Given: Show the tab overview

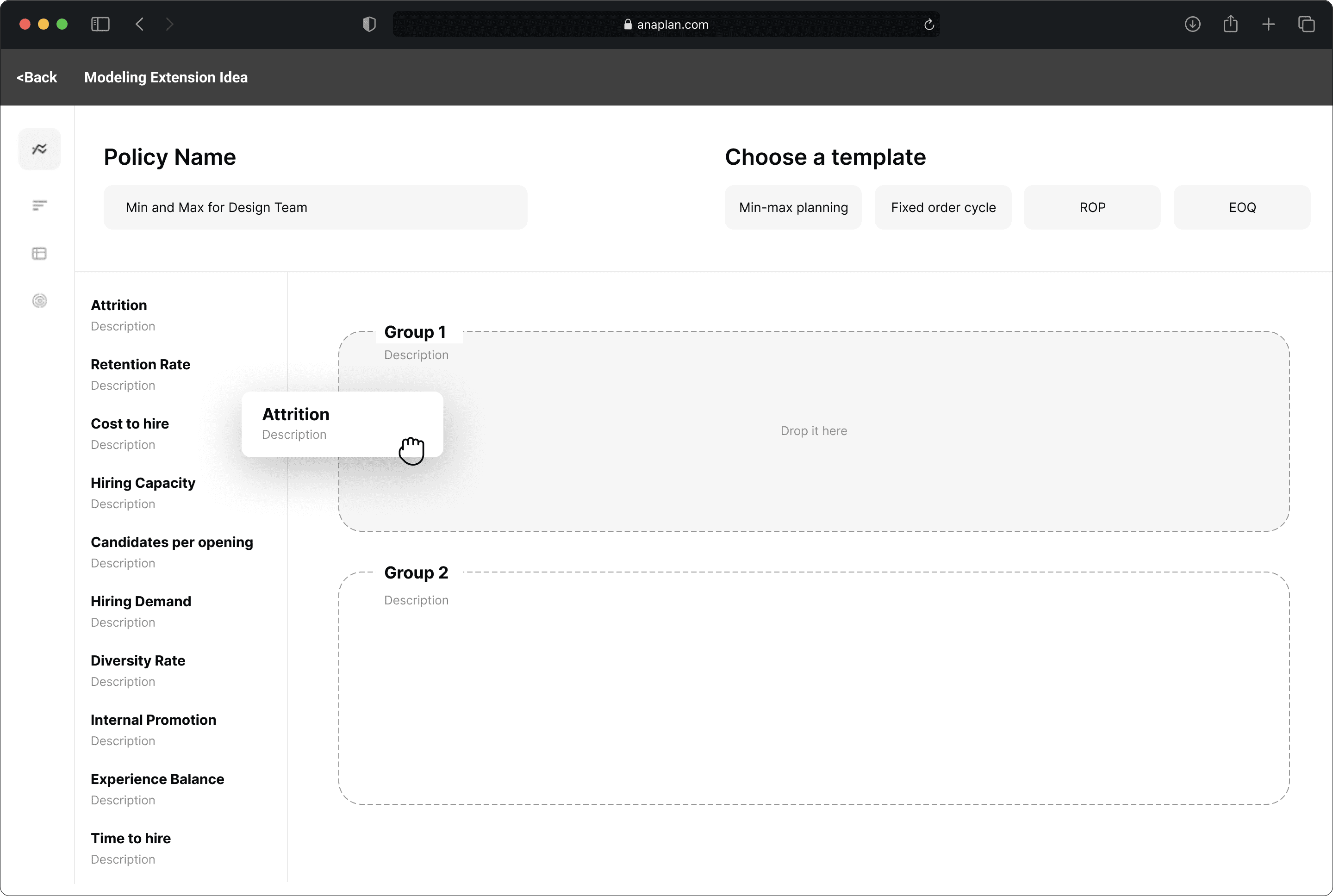Looking at the screenshot, I should pyautogui.click(x=1306, y=24).
